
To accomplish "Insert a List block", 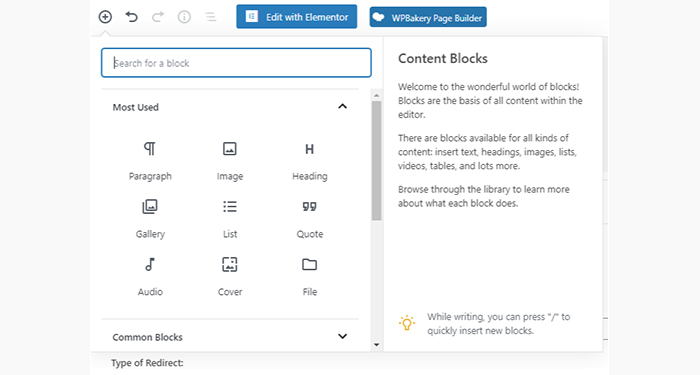I will [x=230, y=219].
